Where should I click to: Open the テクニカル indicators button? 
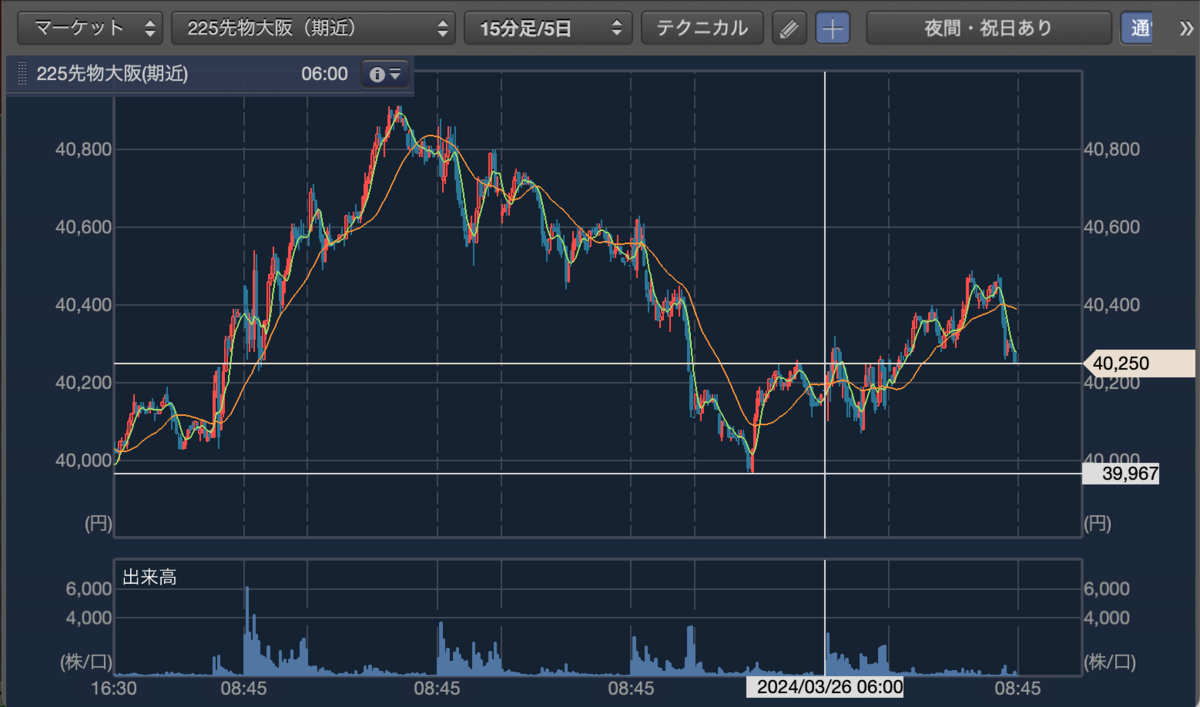pos(702,28)
